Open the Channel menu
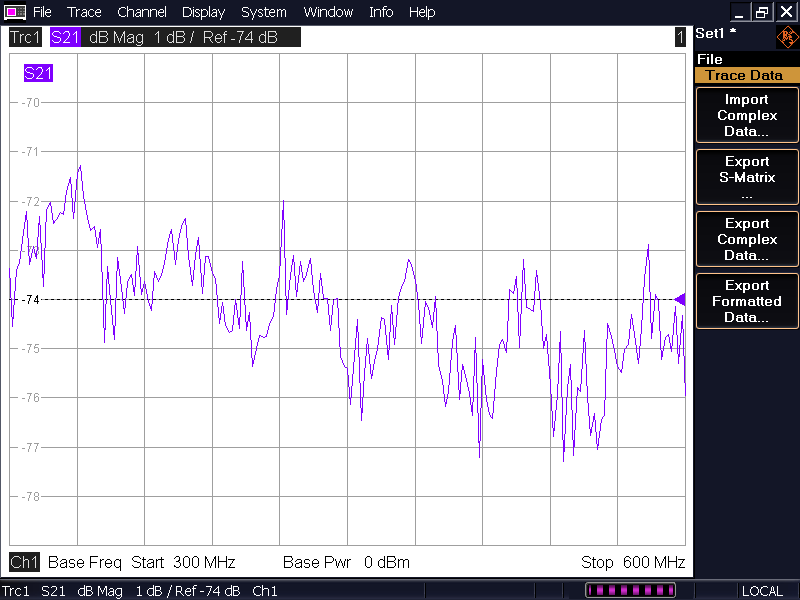Image resolution: width=800 pixels, height=600 pixels. [x=141, y=12]
